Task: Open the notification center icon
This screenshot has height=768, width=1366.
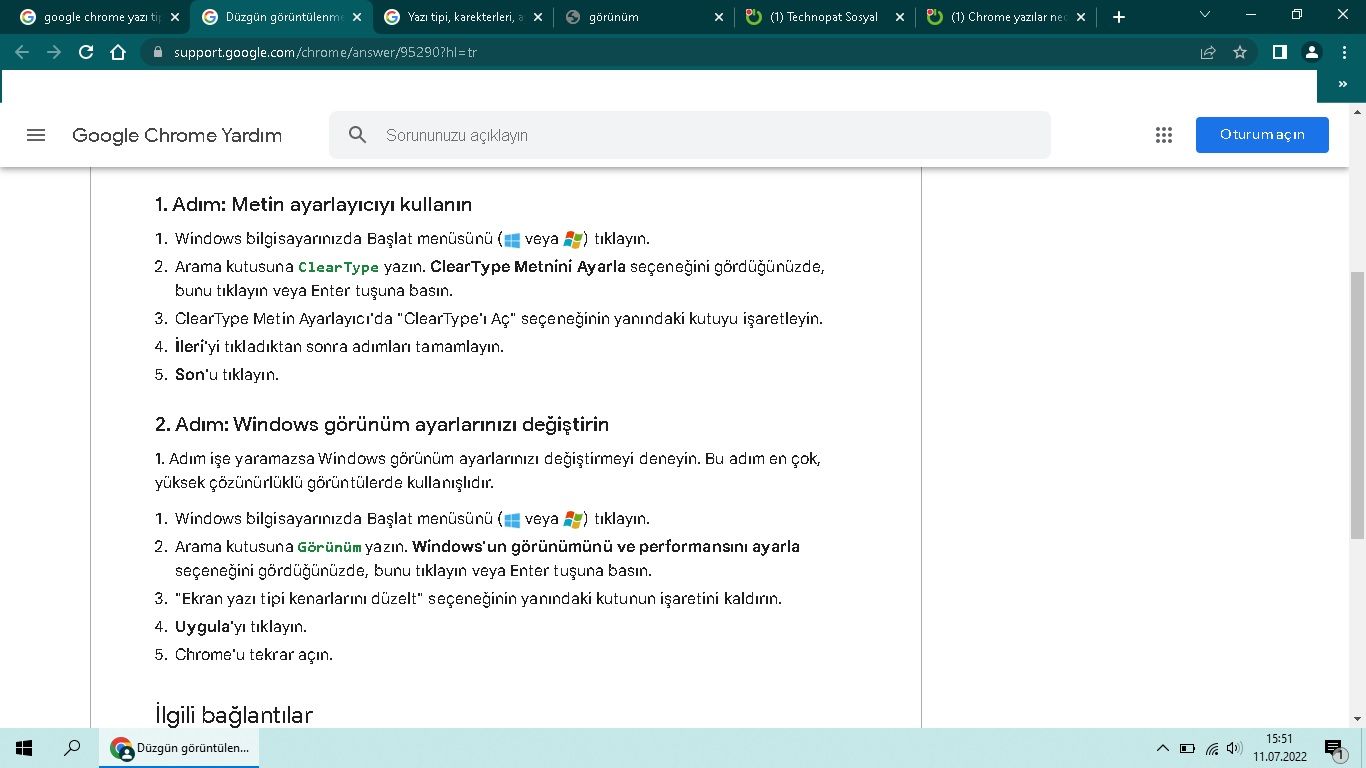Action: [1334, 749]
